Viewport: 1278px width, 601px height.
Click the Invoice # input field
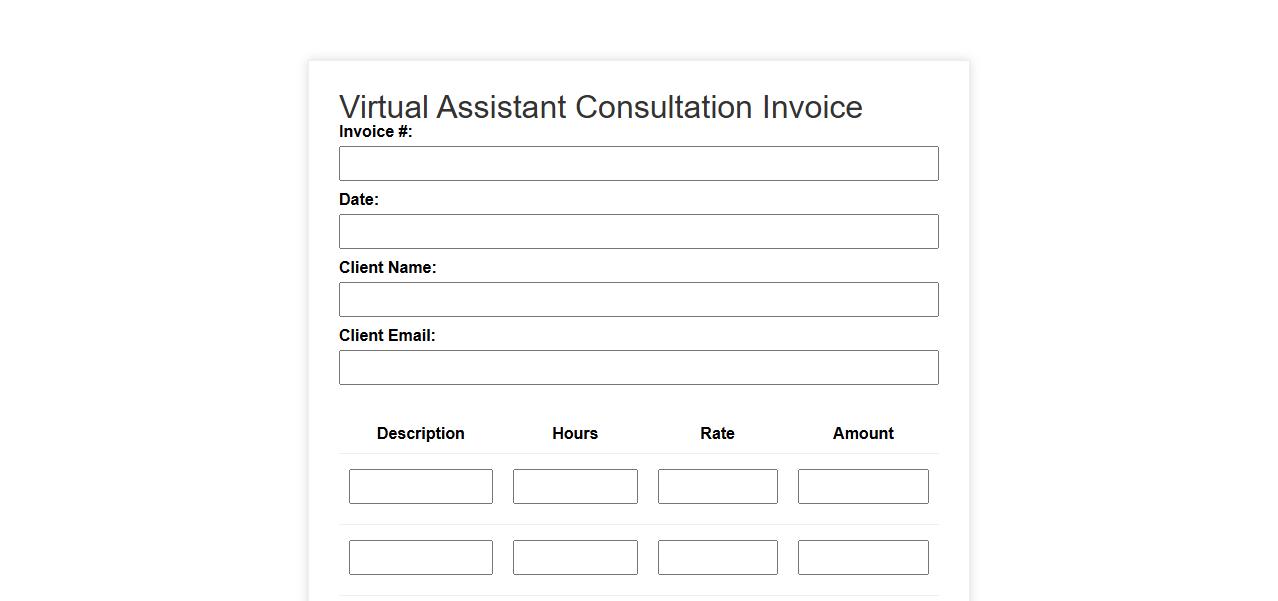[x=638, y=163]
